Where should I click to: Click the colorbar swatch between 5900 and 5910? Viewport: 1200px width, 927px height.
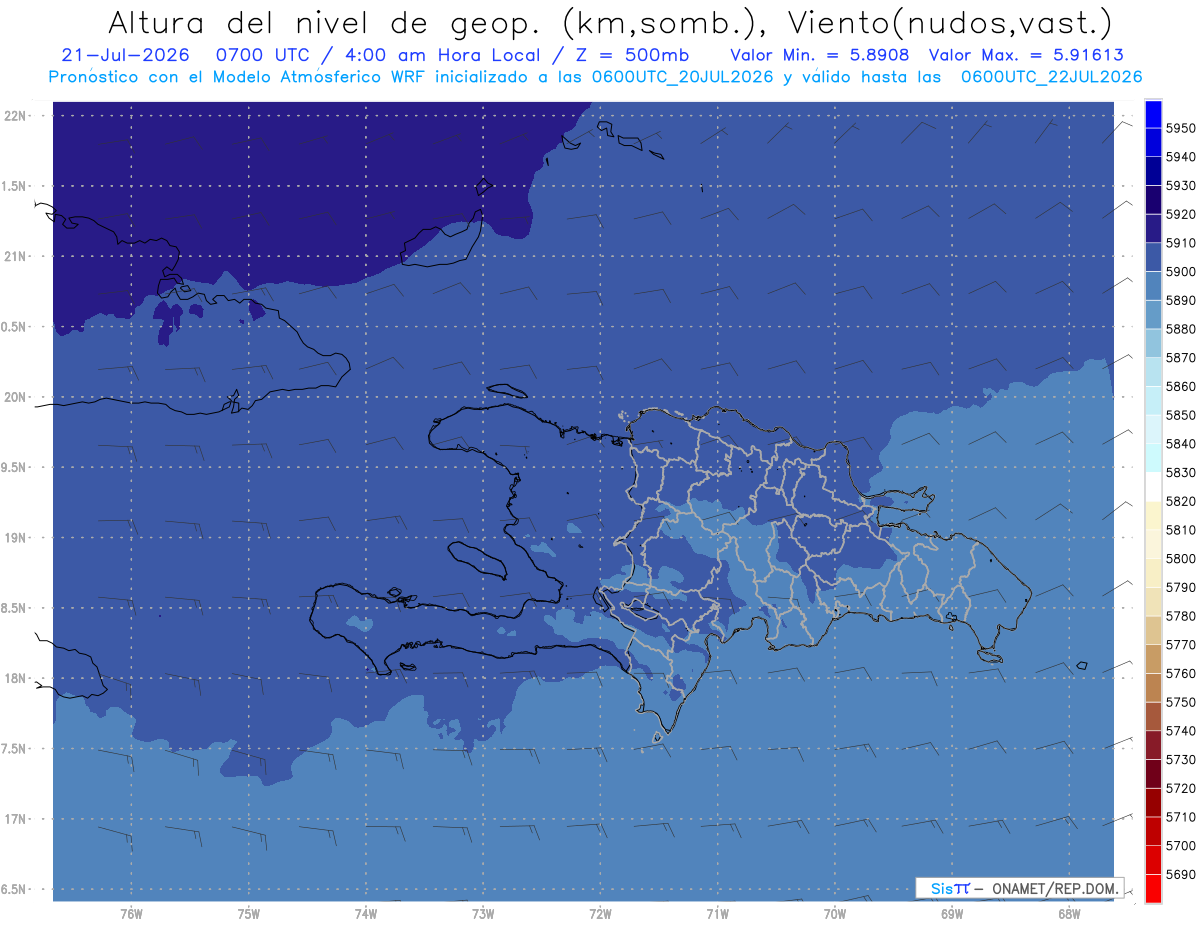1153,257
